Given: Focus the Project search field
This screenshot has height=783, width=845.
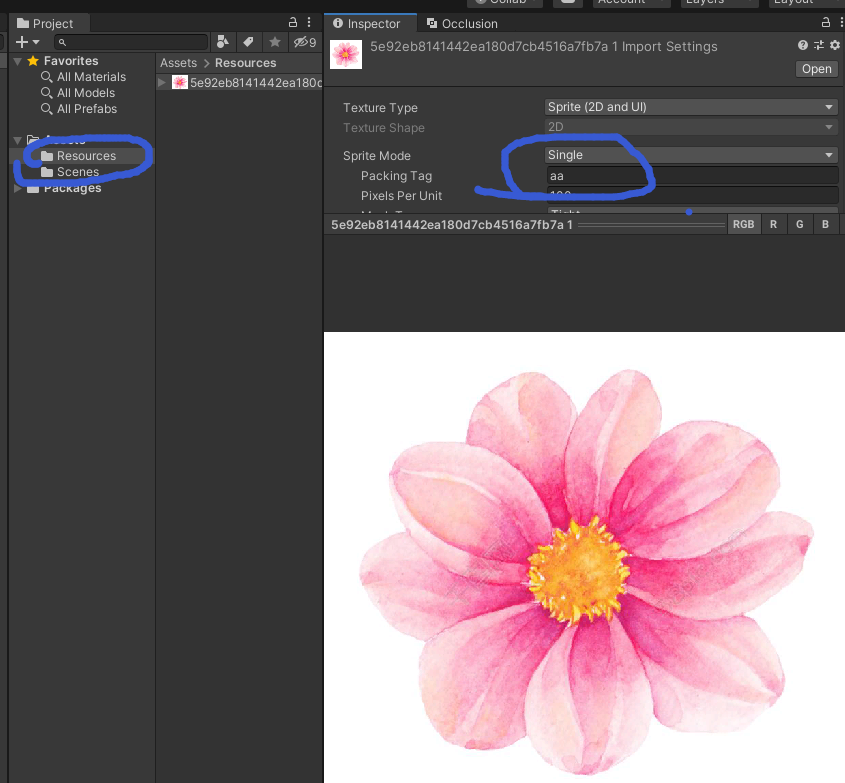Looking at the screenshot, I should [131, 42].
